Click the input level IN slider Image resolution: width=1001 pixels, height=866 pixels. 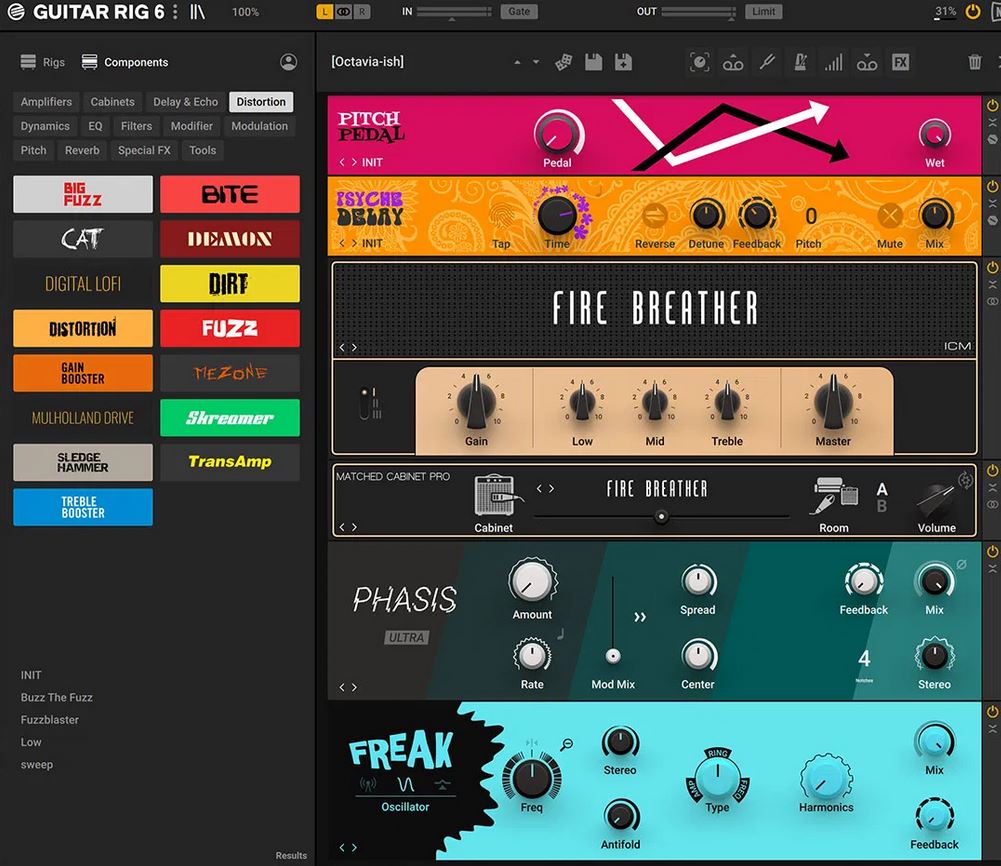click(454, 11)
